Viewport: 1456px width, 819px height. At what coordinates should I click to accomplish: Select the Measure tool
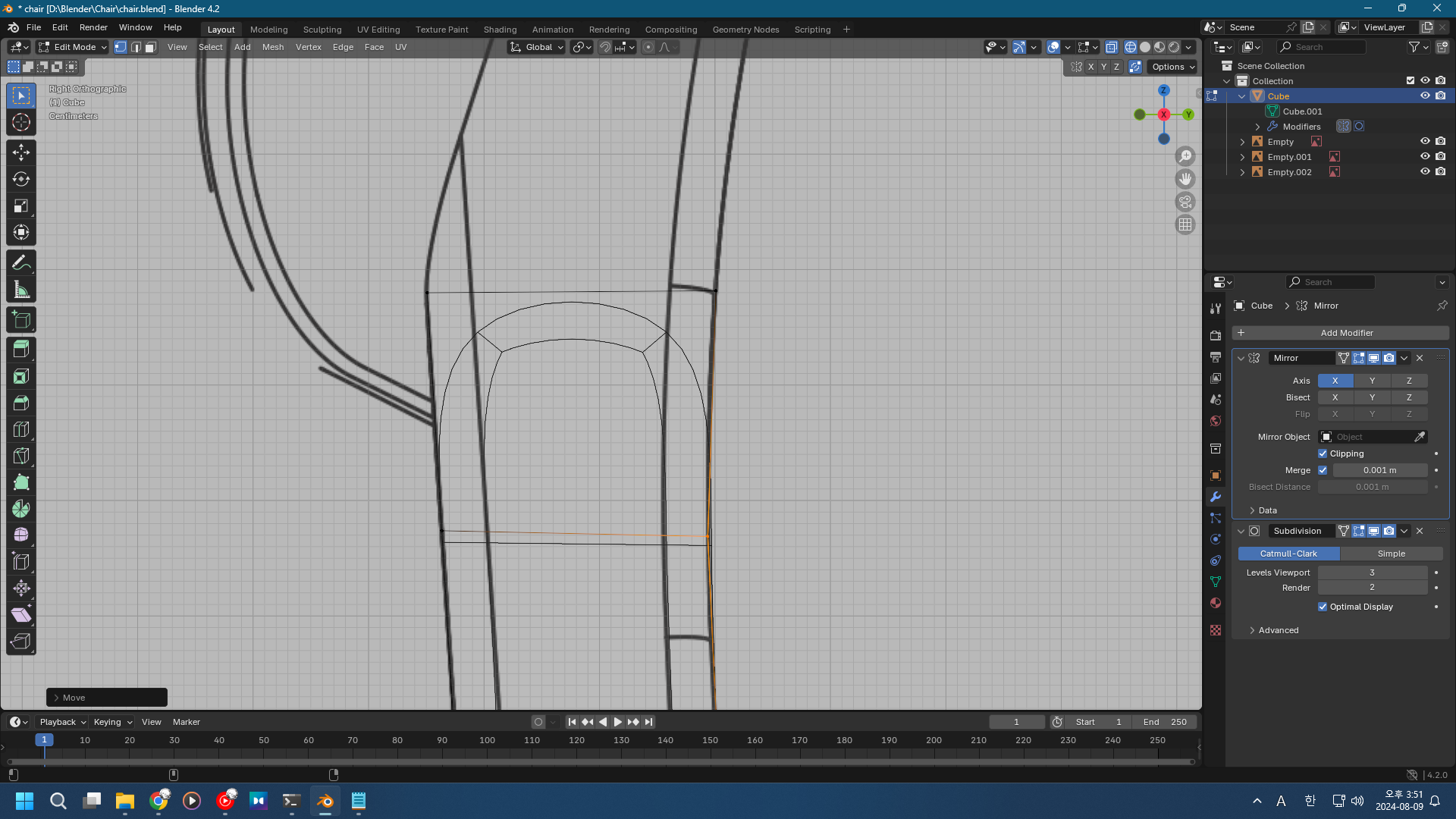21,289
